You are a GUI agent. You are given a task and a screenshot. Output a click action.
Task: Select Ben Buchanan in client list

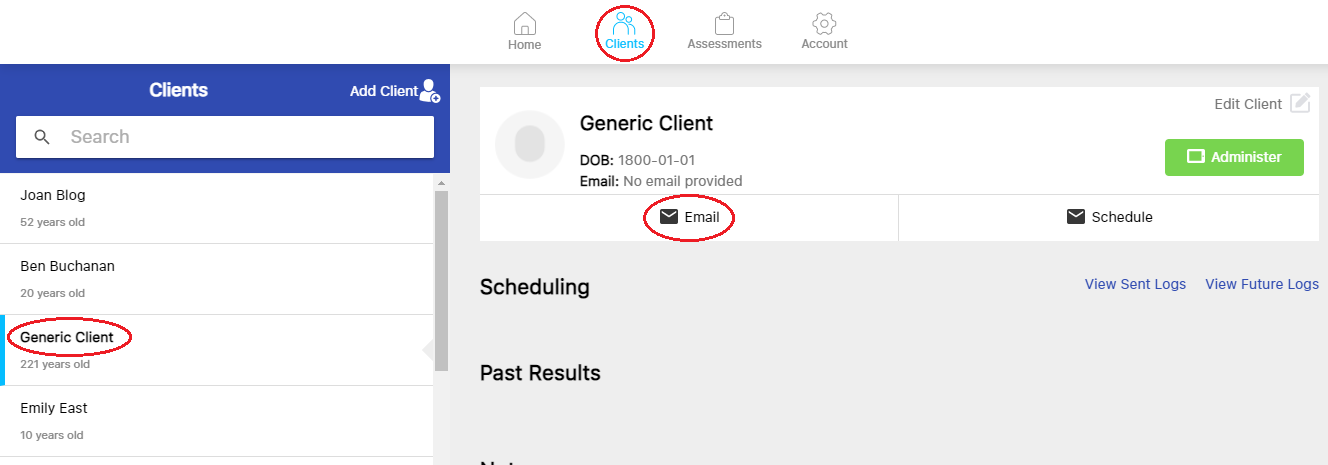(x=217, y=279)
